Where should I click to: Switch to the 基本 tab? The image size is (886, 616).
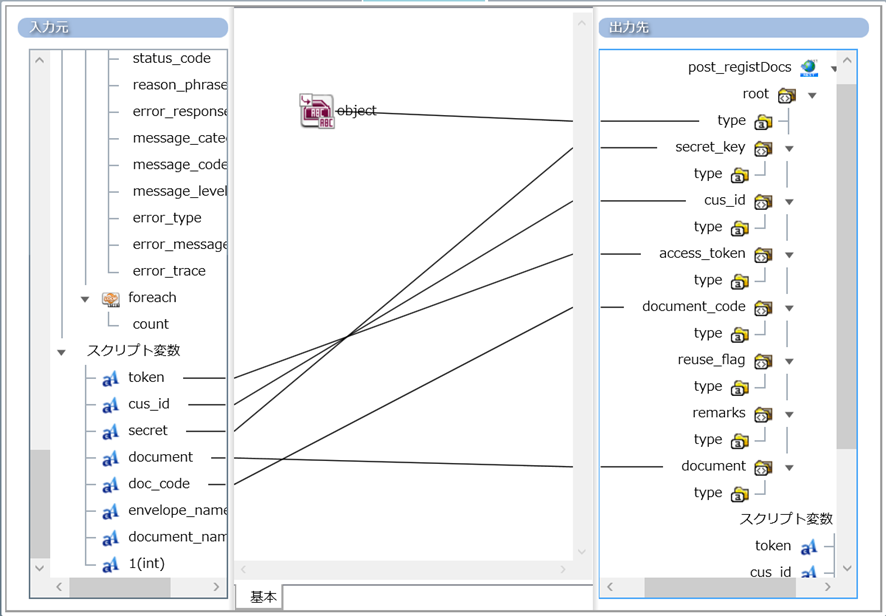point(263,597)
